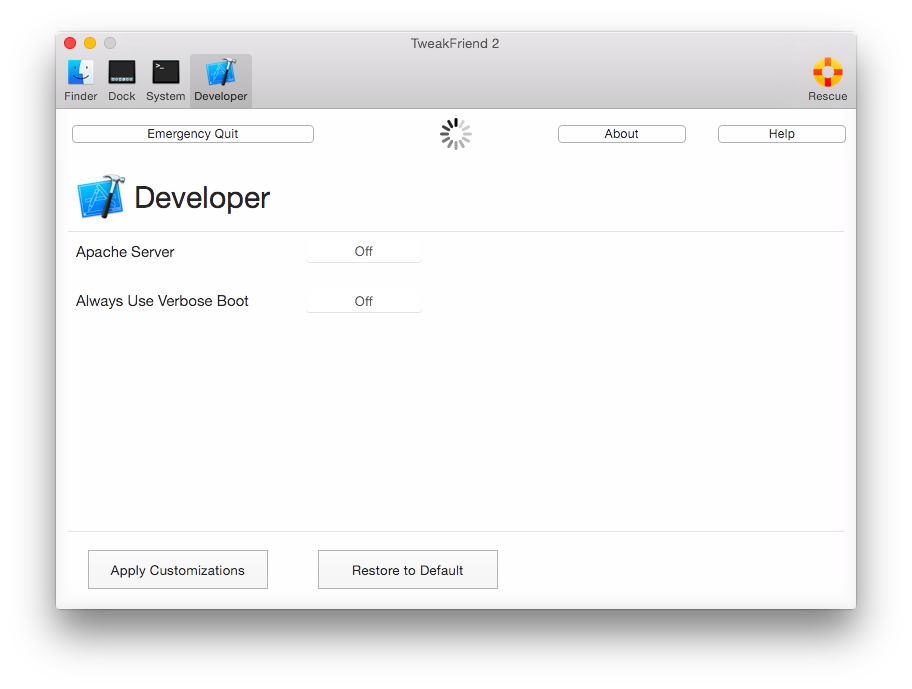Image resolution: width=912 pixels, height=689 pixels.
Task: Minimize the TweakFriend 2 window
Action: pos(90,43)
